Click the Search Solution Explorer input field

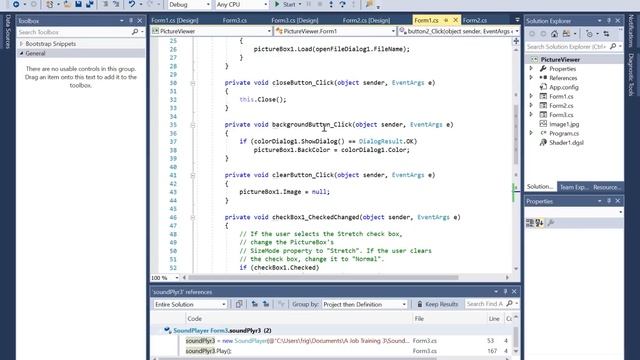coord(567,47)
